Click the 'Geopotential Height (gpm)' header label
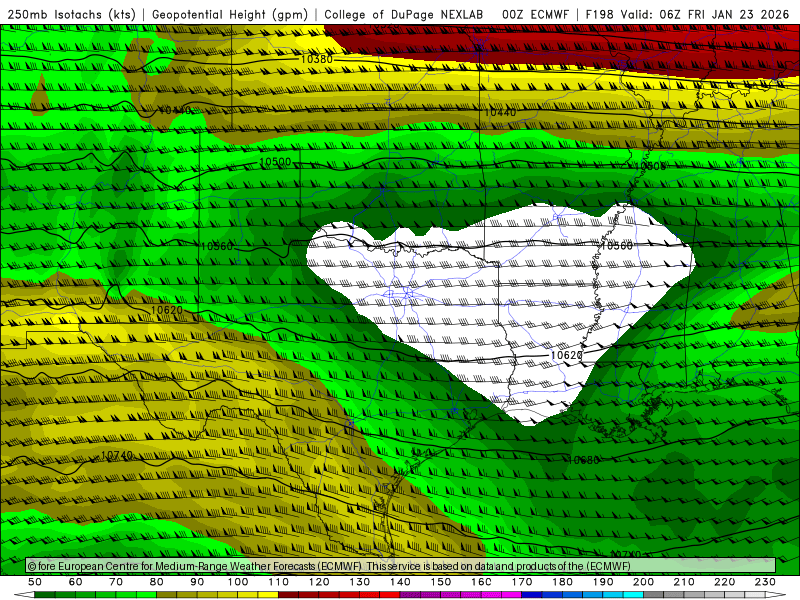The height and width of the screenshot is (600, 800). tap(230, 15)
